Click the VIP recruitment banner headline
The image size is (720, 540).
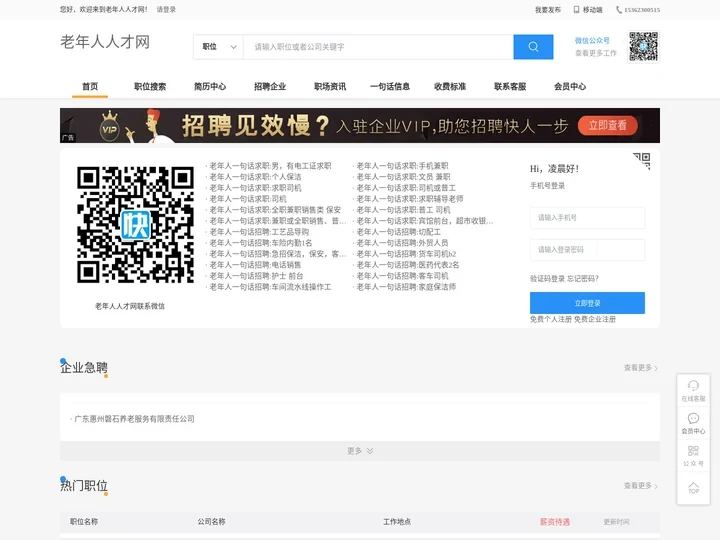pyautogui.click(x=255, y=125)
